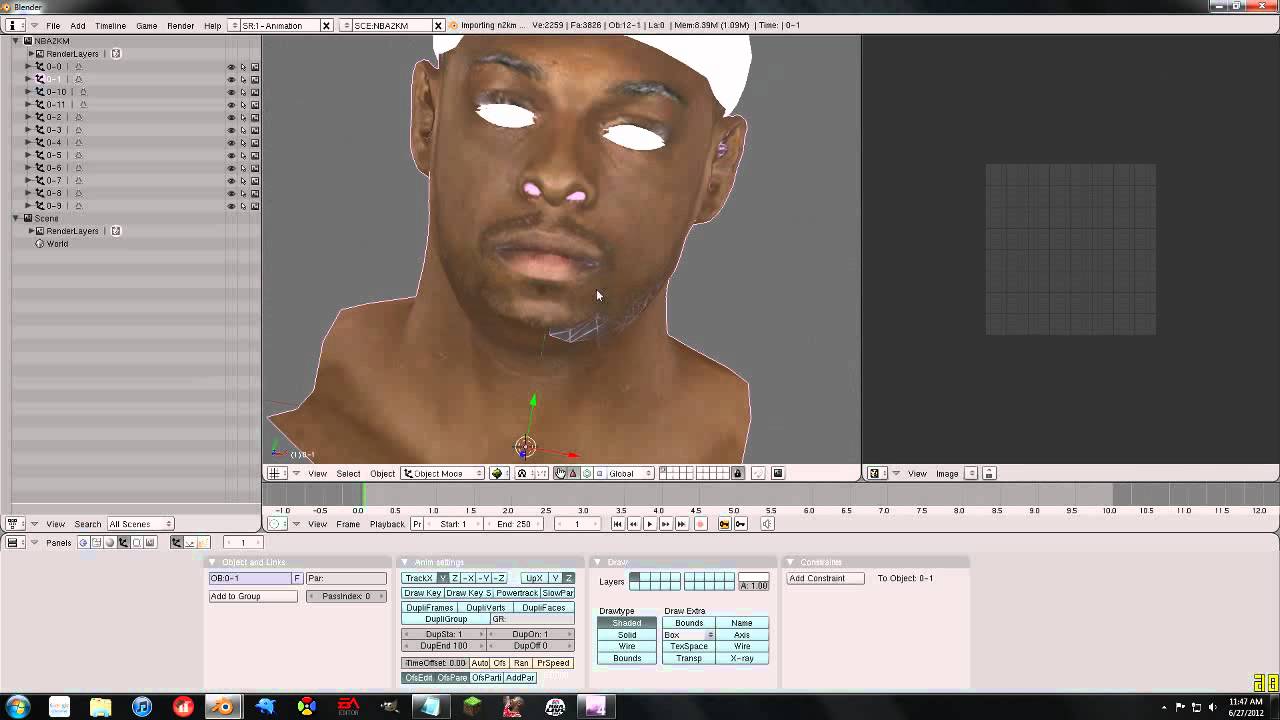This screenshot has height=720, width=1280.
Task: Toggle the layer lock icon in 3D header
Action: coord(738,473)
